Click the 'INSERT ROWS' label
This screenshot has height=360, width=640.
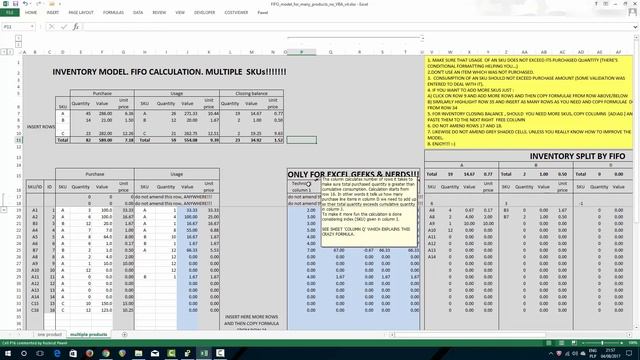point(40,127)
